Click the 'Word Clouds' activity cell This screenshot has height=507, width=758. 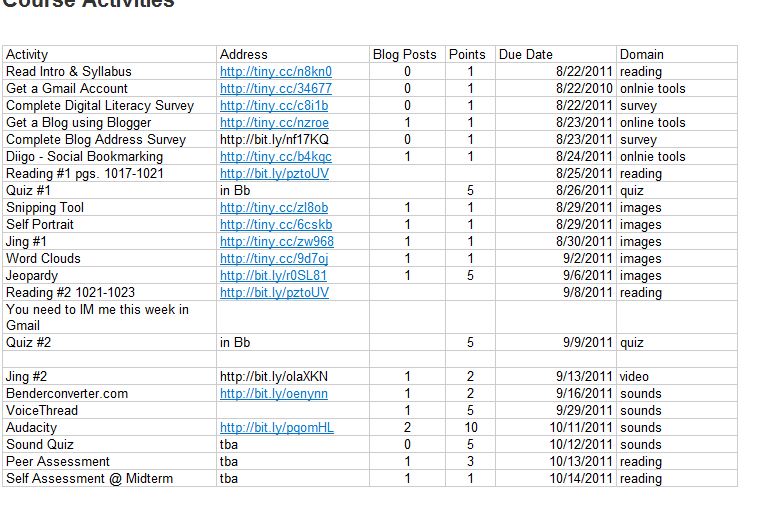109,259
